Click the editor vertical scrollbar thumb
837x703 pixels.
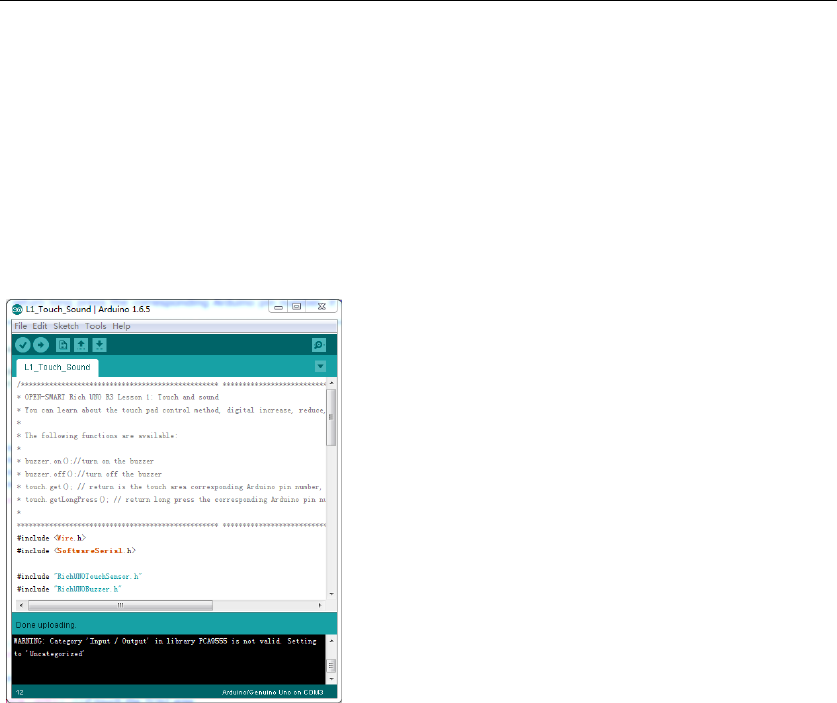(331, 417)
